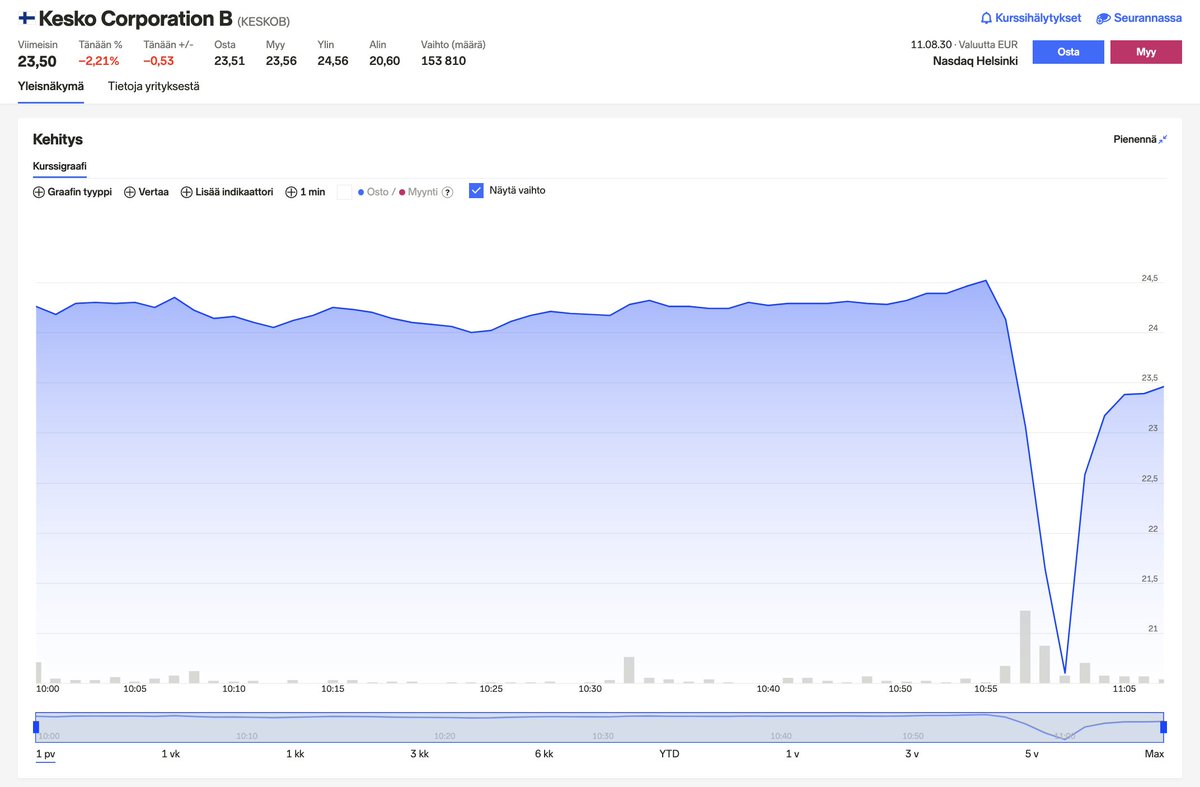1200x787 pixels.
Task: Select the 3 kk time range
Action: tap(420, 754)
